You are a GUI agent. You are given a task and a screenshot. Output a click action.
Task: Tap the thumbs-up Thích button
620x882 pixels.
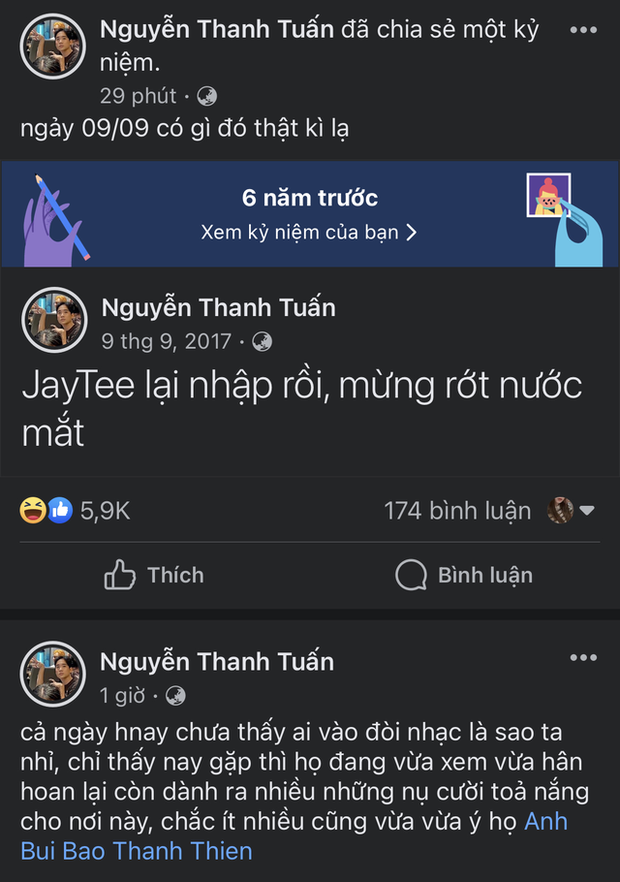tap(154, 575)
